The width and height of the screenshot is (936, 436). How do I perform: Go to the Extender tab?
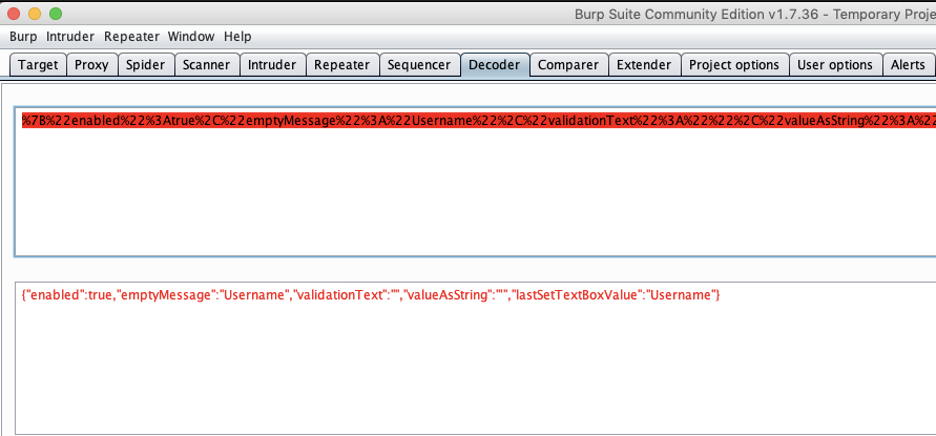(x=644, y=65)
